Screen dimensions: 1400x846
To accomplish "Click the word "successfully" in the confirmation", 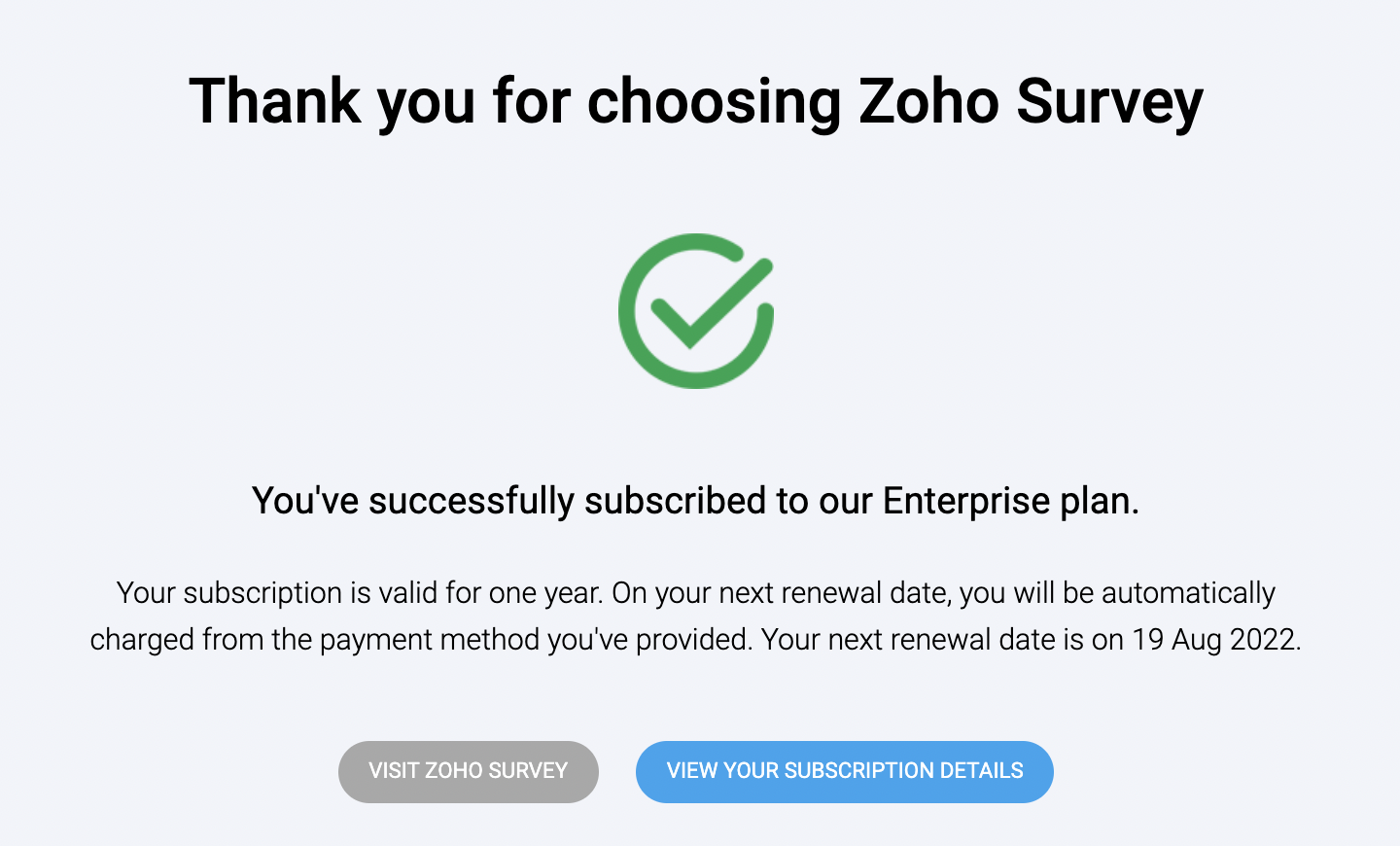I will coord(472,501).
